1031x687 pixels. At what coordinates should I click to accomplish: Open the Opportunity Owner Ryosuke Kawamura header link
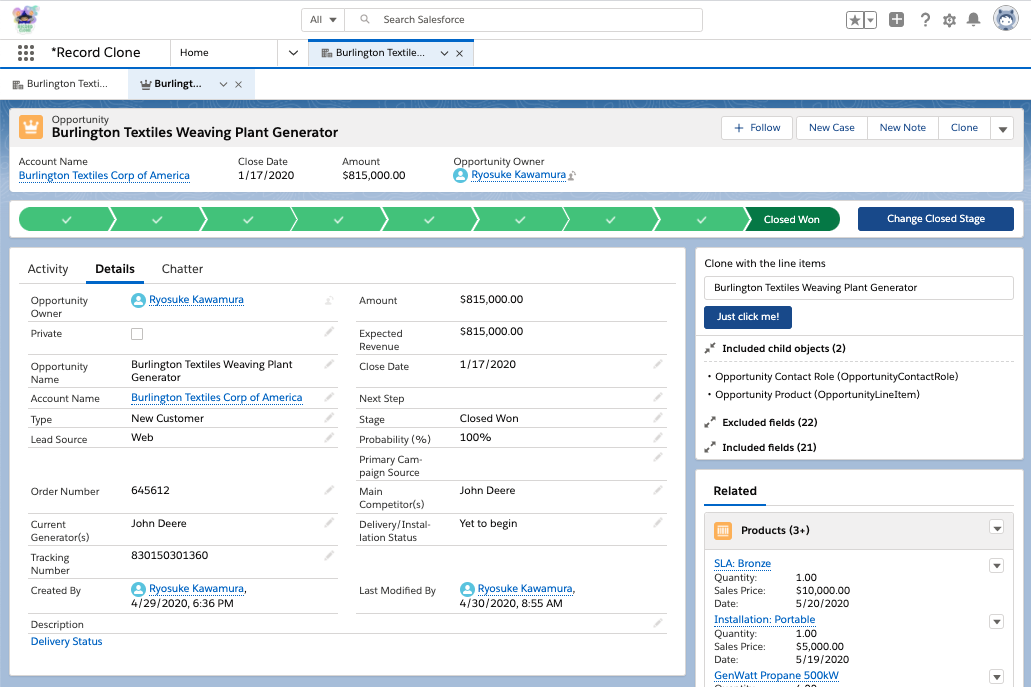(x=518, y=175)
